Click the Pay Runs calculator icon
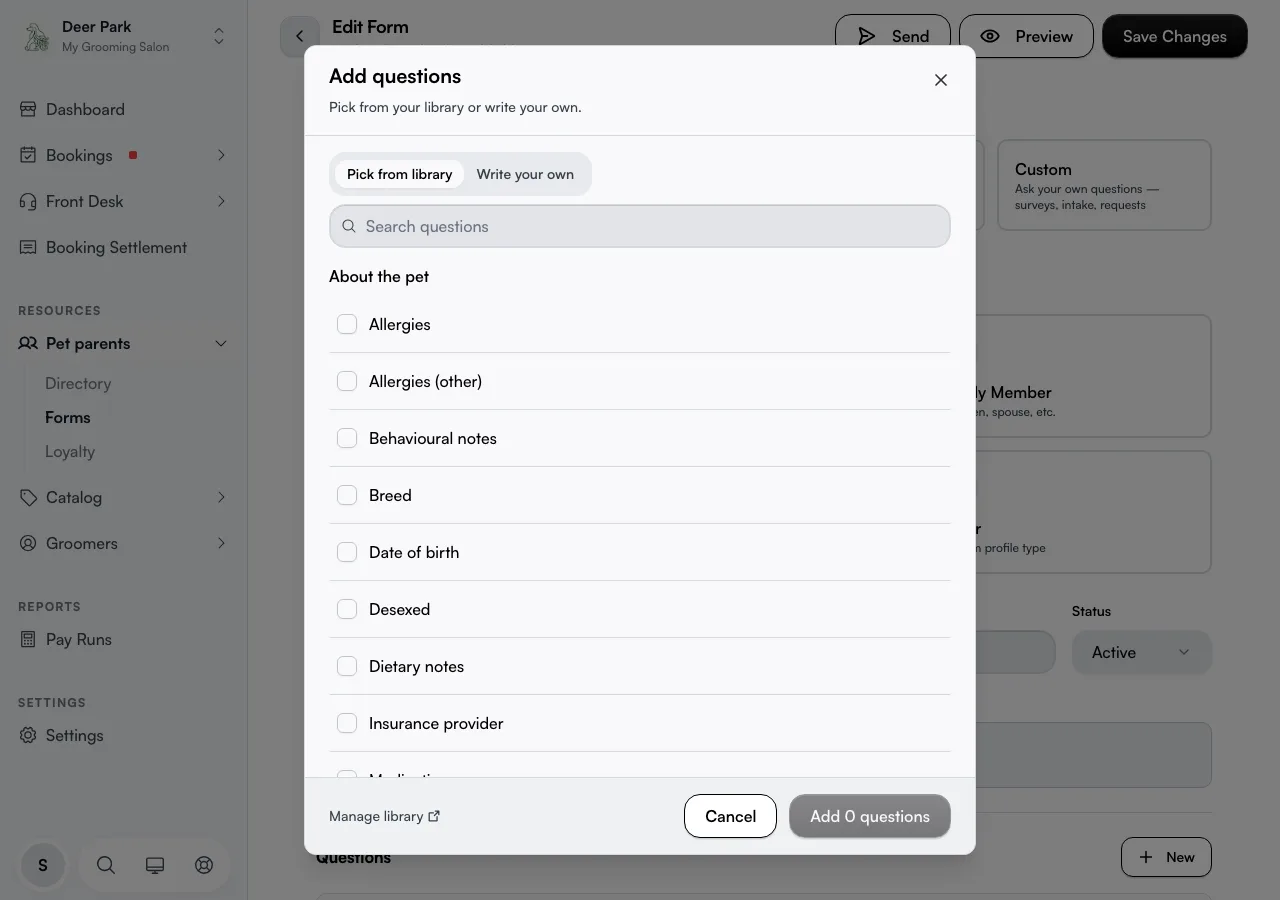The height and width of the screenshot is (900, 1280). point(28,639)
